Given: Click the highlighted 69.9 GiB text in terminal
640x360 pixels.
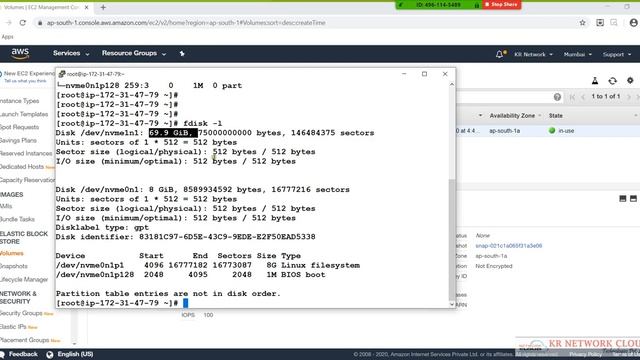Looking at the screenshot, I should (x=173, y=133).
